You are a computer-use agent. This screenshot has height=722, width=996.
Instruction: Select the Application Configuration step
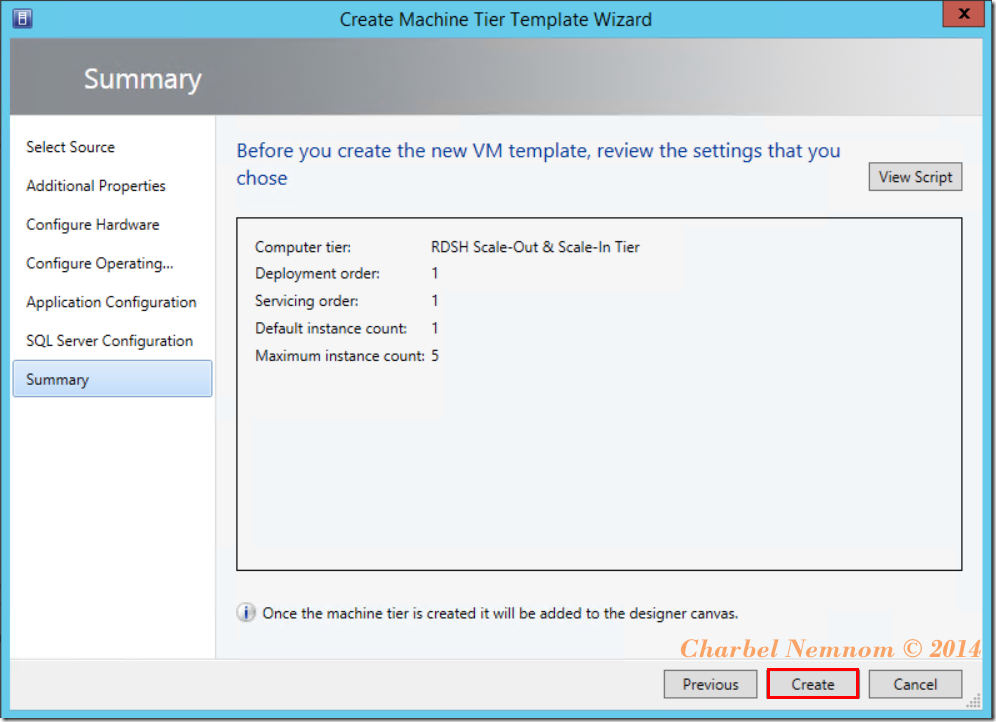click(x=111, y=302)
